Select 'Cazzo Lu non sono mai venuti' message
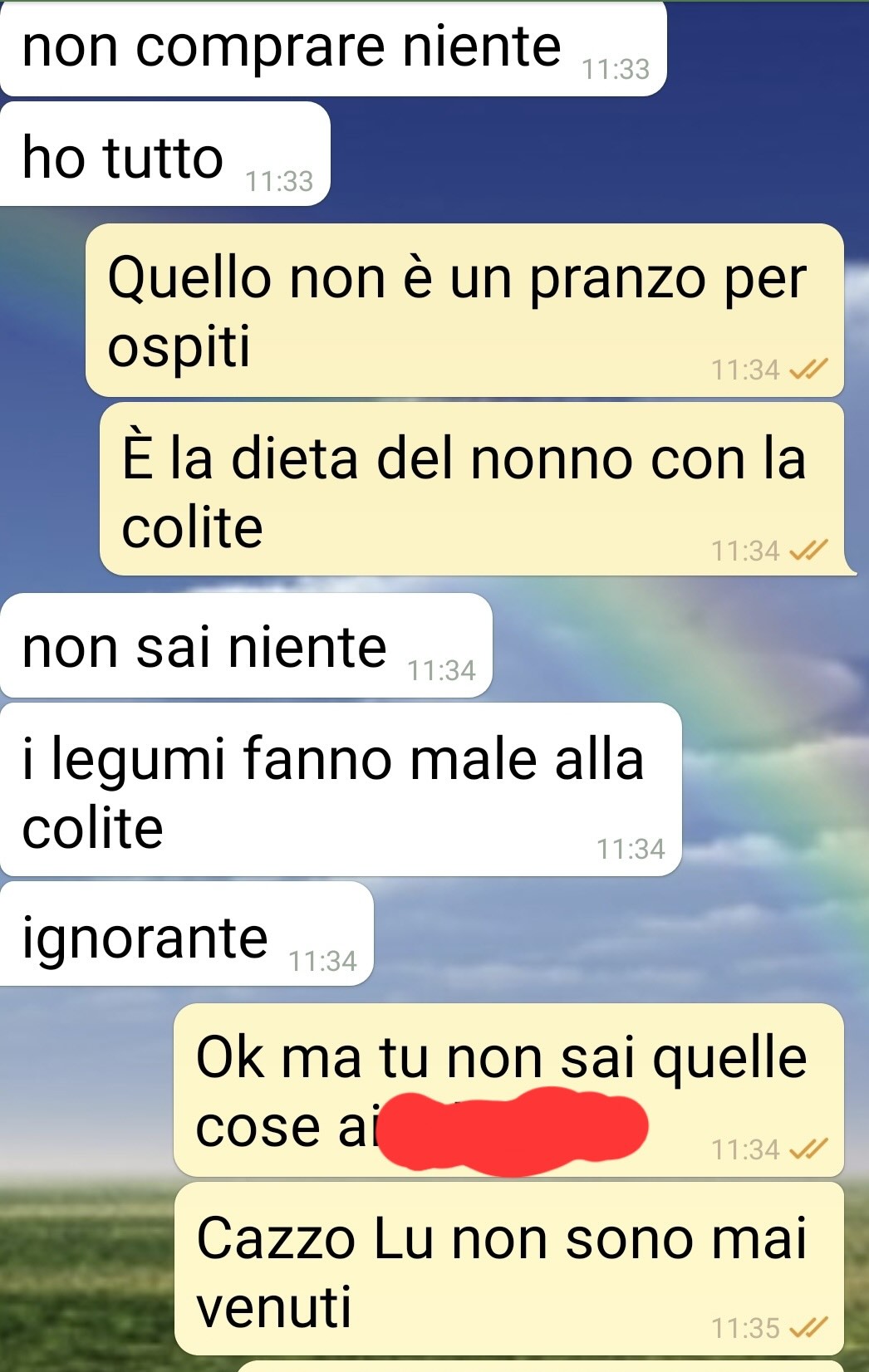Screen dimensions: 869x1372 point(508,1268)
